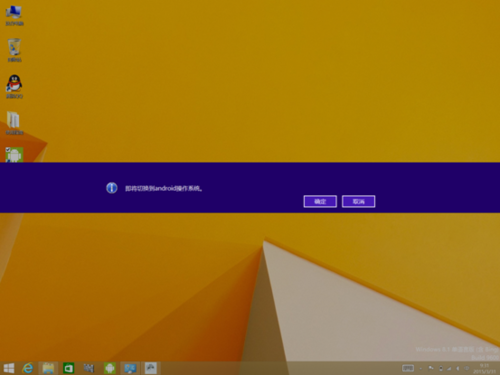Click the gray grid app icon in taskbar

pos(89,368)
